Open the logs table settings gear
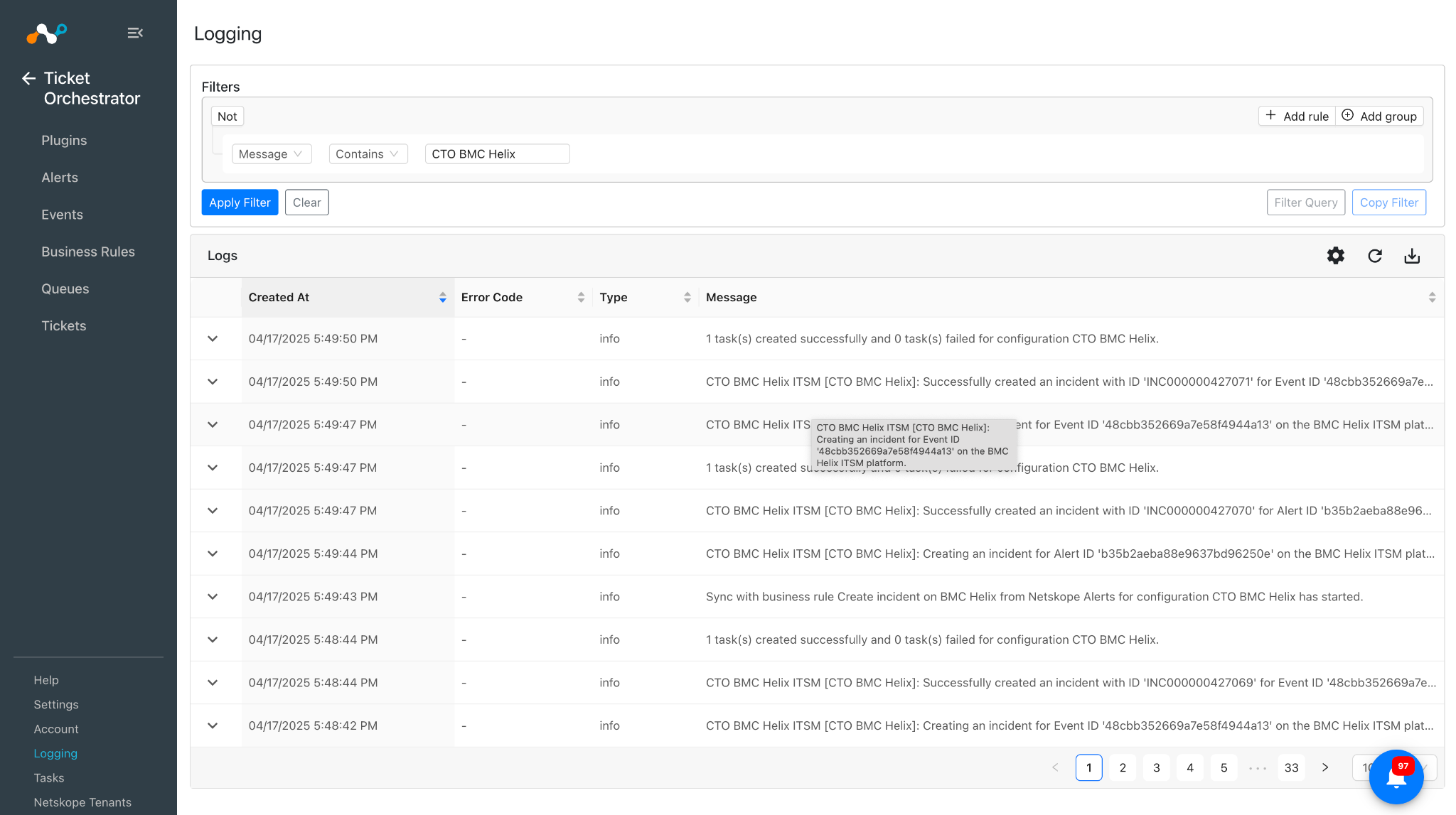Screen dimensions: 1456x815 click(1336, 256)
